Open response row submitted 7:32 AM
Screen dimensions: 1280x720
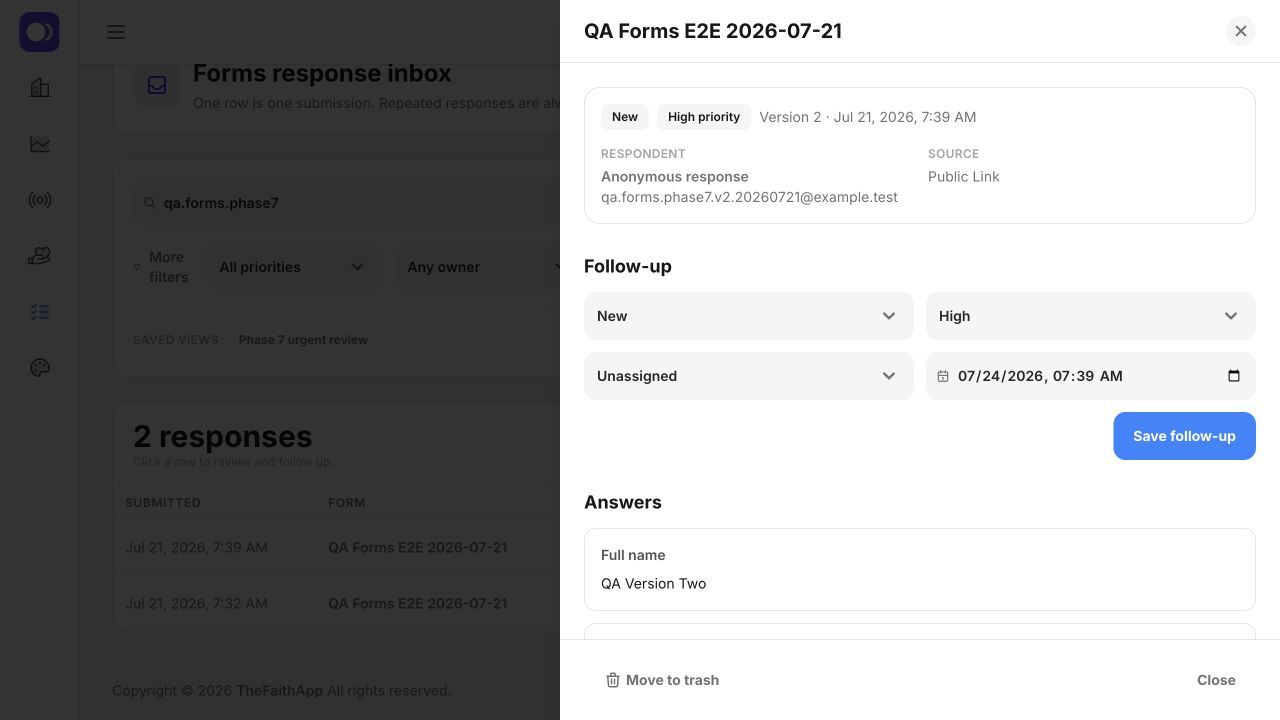(x=337, y=604)
